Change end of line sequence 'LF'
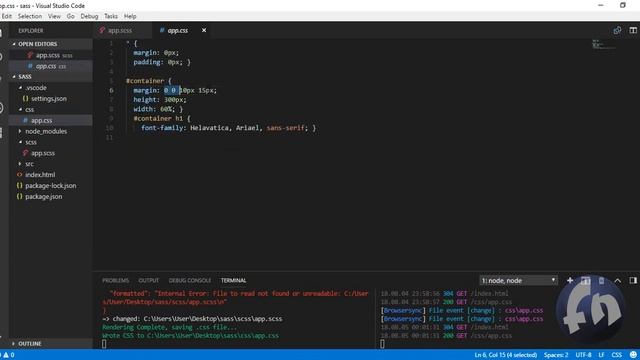 (x=601, y=355)
